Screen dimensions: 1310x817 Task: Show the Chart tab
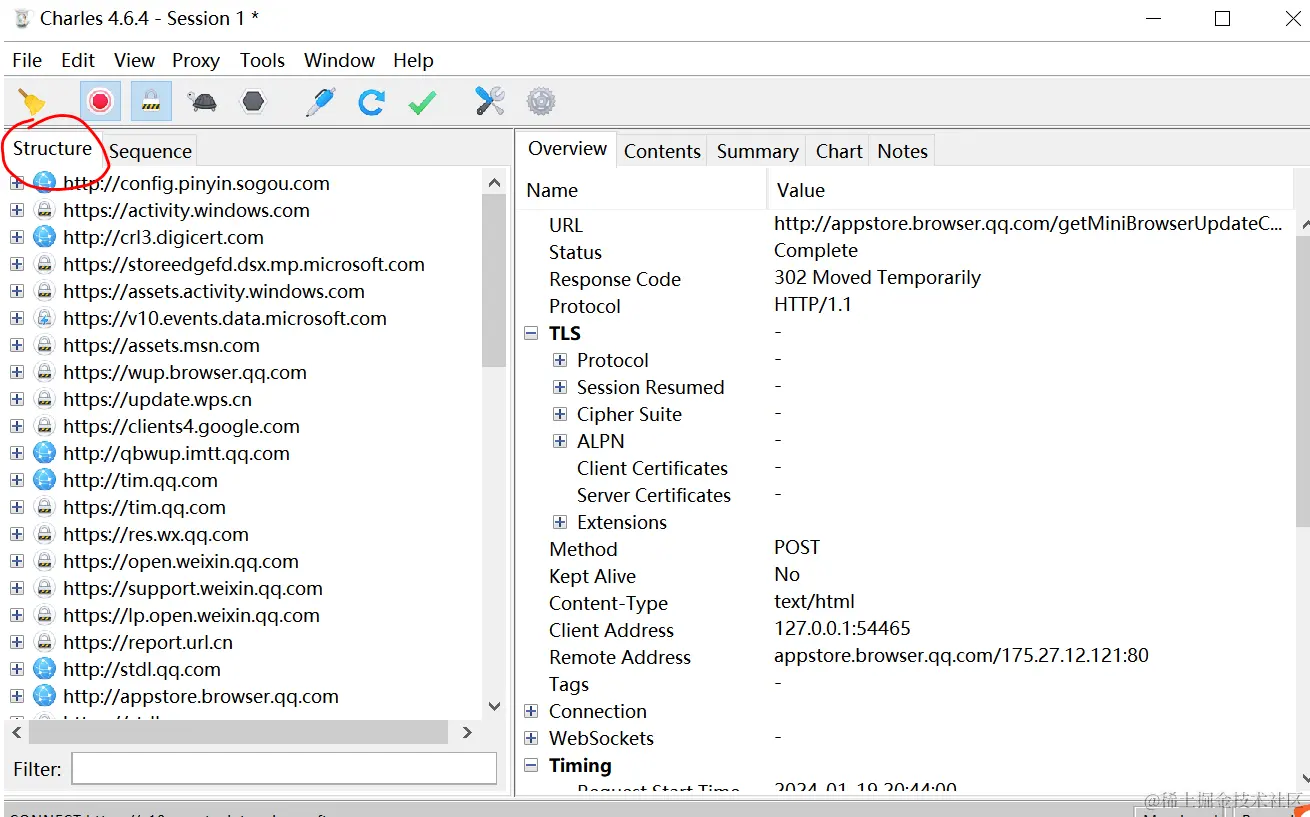point(839,151)
